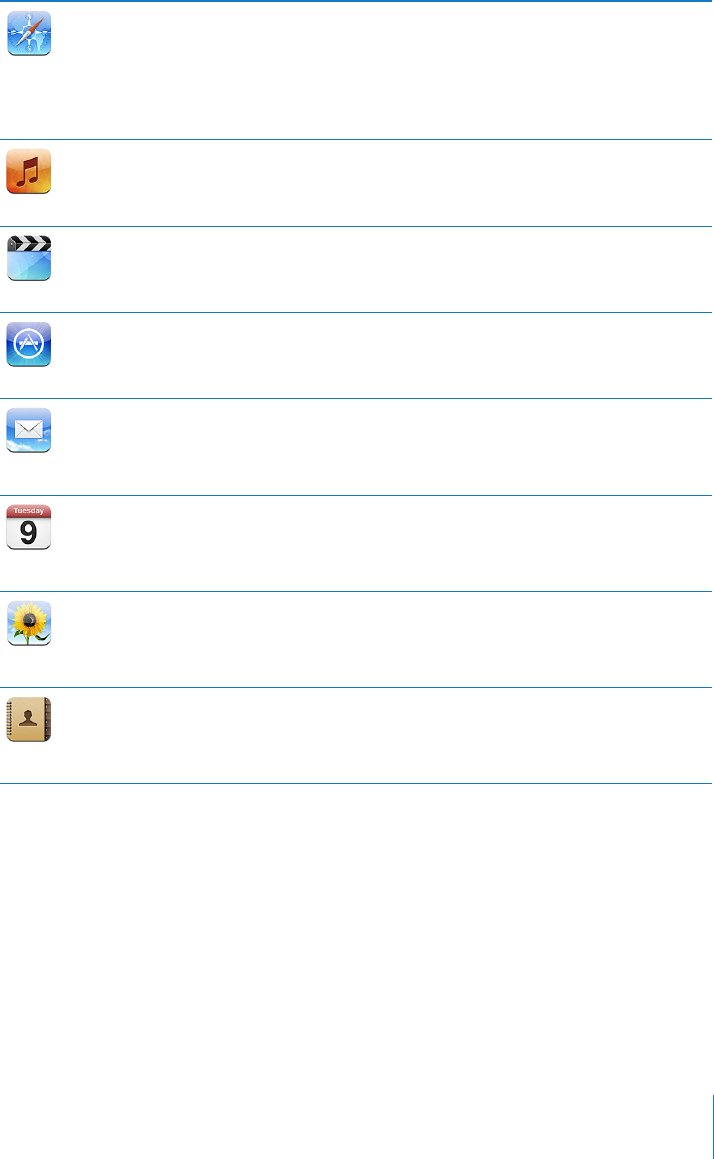Click the blue vertical bar at bottom-right edge
The width and height of the screenshot is (714, 1159).
pos(713,1126)
